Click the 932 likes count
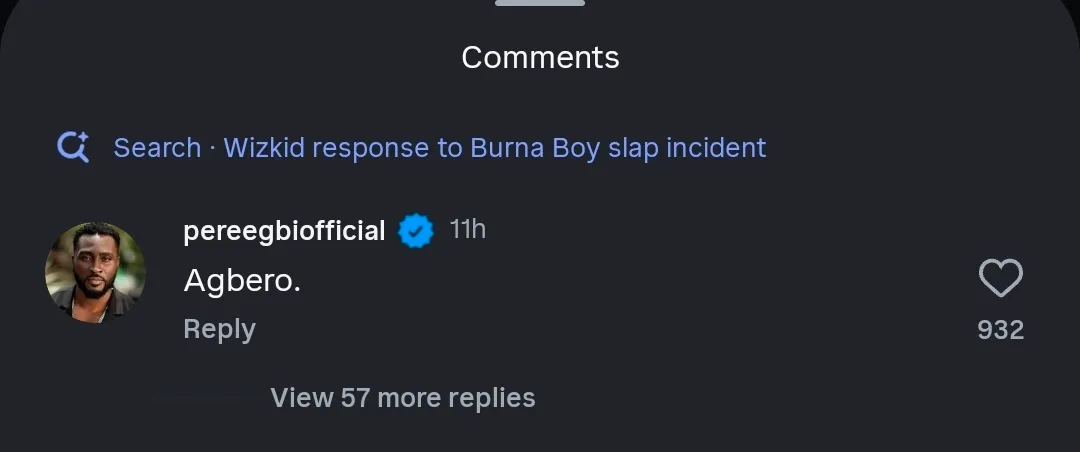The width and height of the screenshot is (1080, 452). point(1000,330)
